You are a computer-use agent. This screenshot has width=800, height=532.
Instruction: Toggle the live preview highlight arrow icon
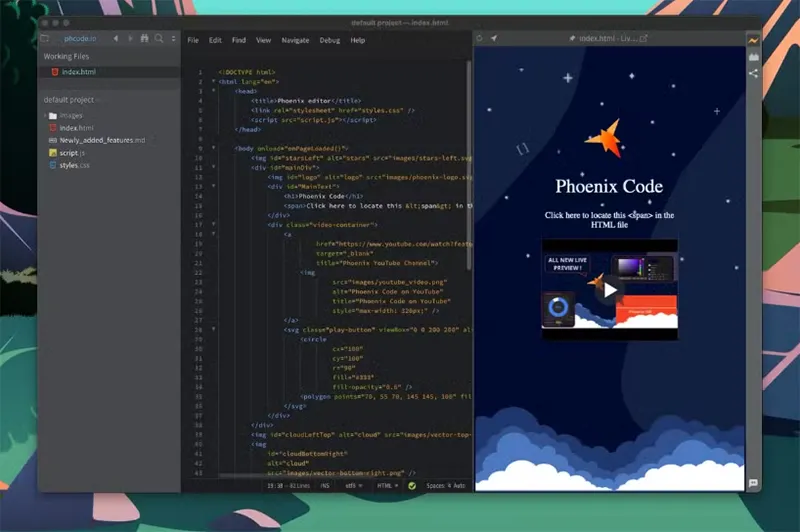coord(493,39)
